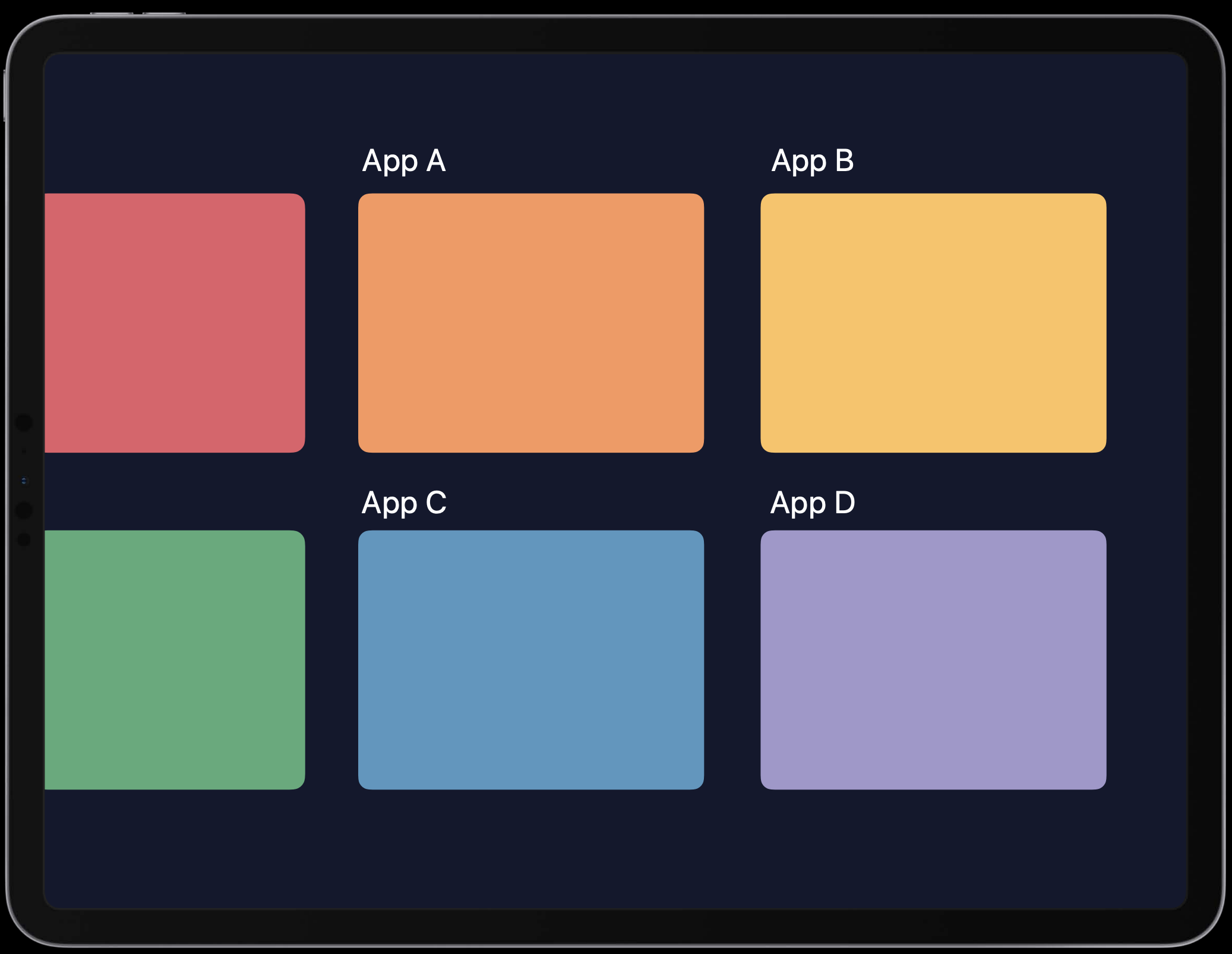This screenshot has width=1232, height=954.
Task: Tap the gap between App A and App B cards
Action: [732, 323]
